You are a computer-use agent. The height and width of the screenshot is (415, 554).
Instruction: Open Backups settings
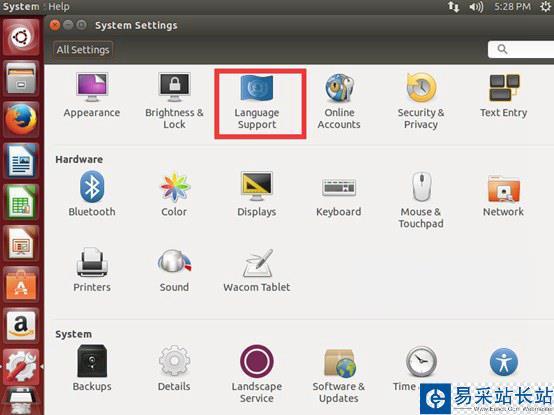coord(92,368)
